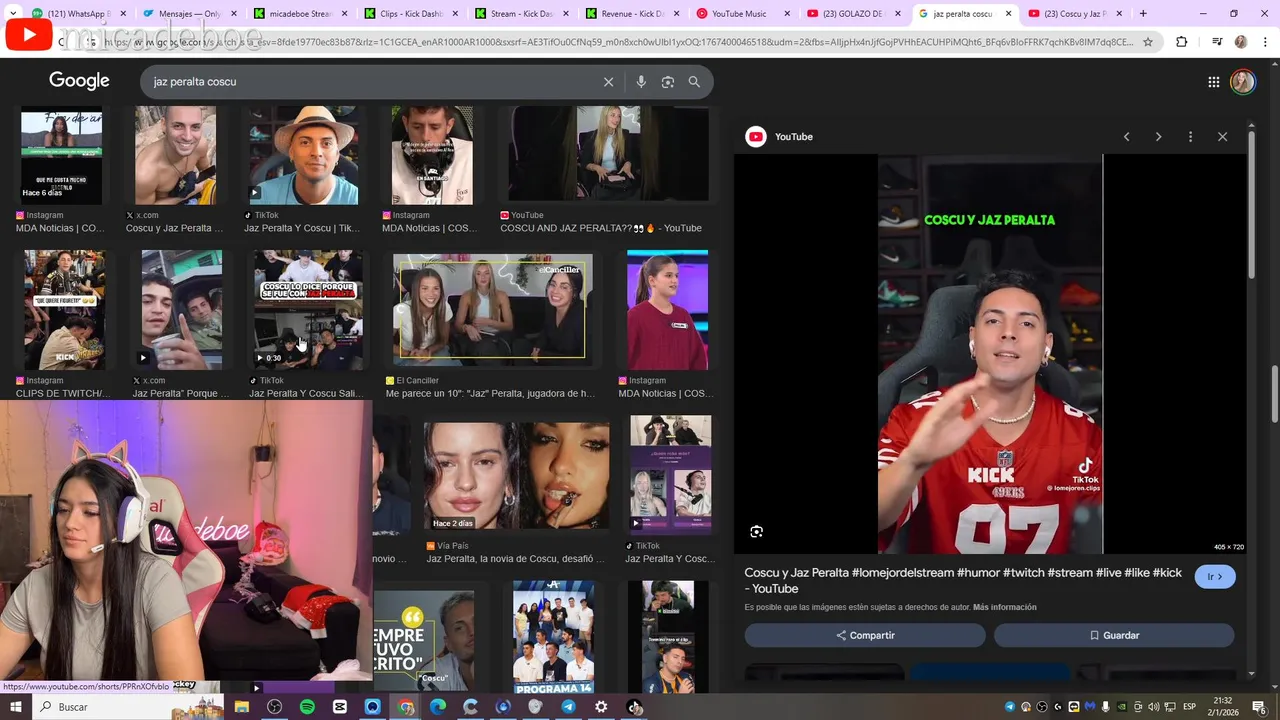The width and height of the screenshot is (1280, 720).
Task: Open TikTok thumbnail man in white hat
Action: click(304, 155)
